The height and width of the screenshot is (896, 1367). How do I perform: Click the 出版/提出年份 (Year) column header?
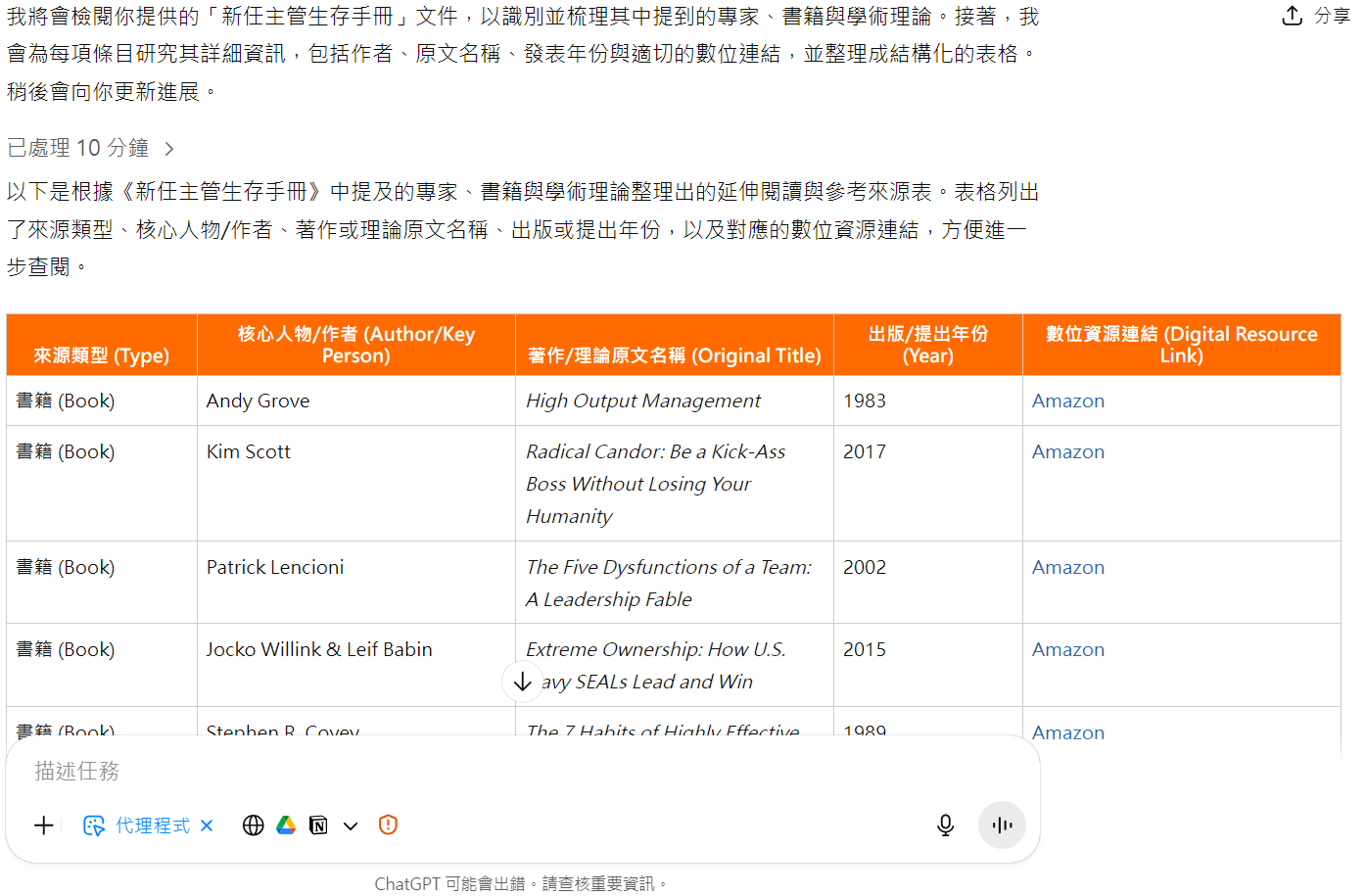point(928,345)
